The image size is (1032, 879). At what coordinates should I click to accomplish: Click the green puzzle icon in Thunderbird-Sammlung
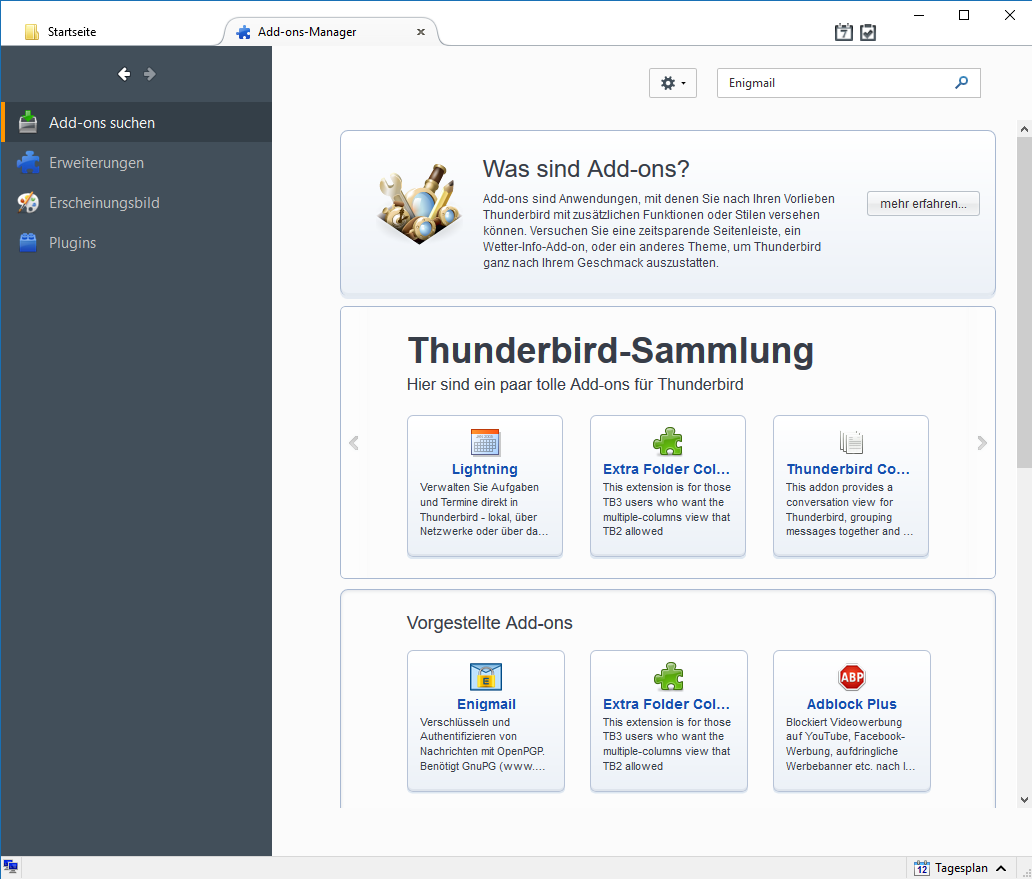coord(668,442)
